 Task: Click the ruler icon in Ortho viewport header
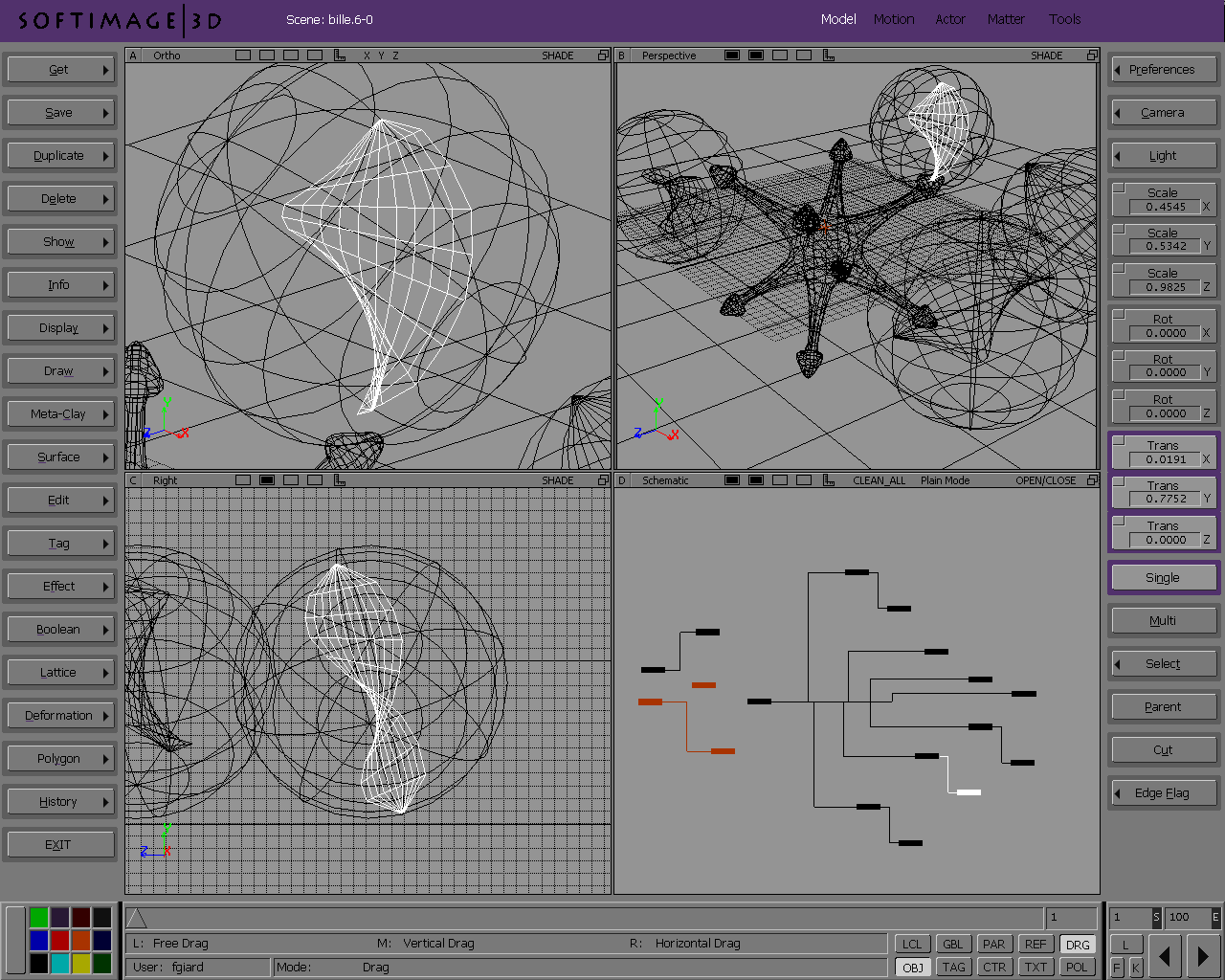[x=340, y=56]
